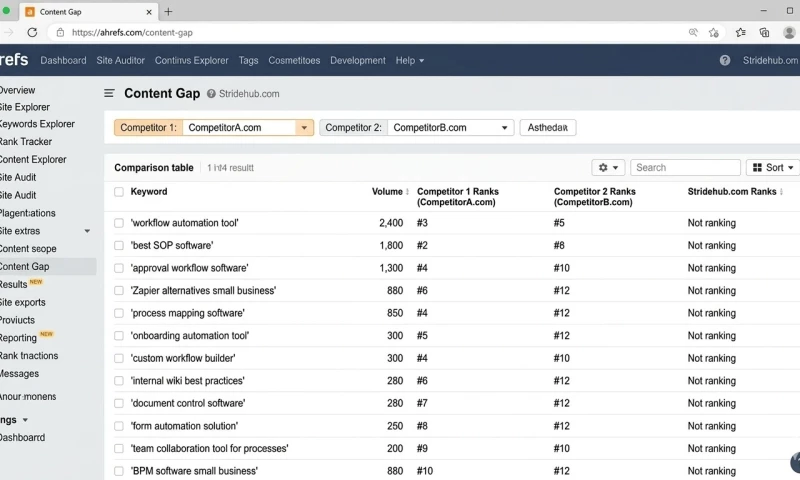Check the 'custom workflow builder' row
800x480 pixels.
click(119, 358)
